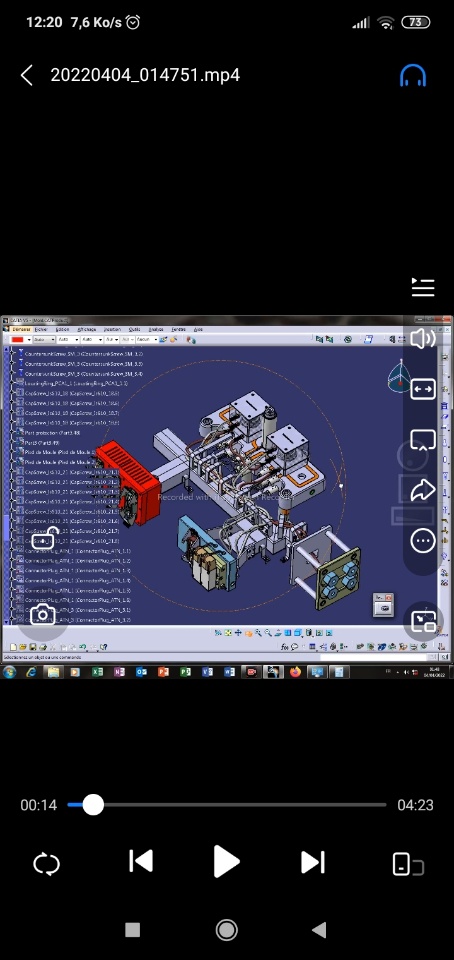
Task: Change video aspect ratio with arrows icon
Action: tap(423, 389)
